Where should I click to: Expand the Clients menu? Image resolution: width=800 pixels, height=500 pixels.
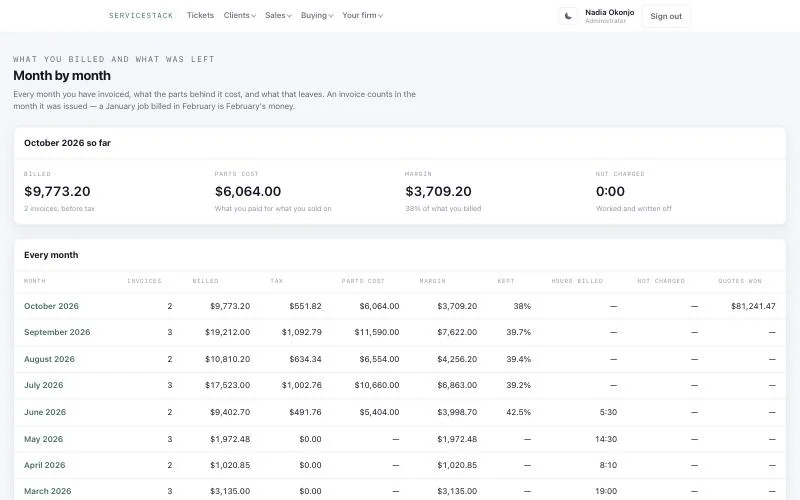239,15
